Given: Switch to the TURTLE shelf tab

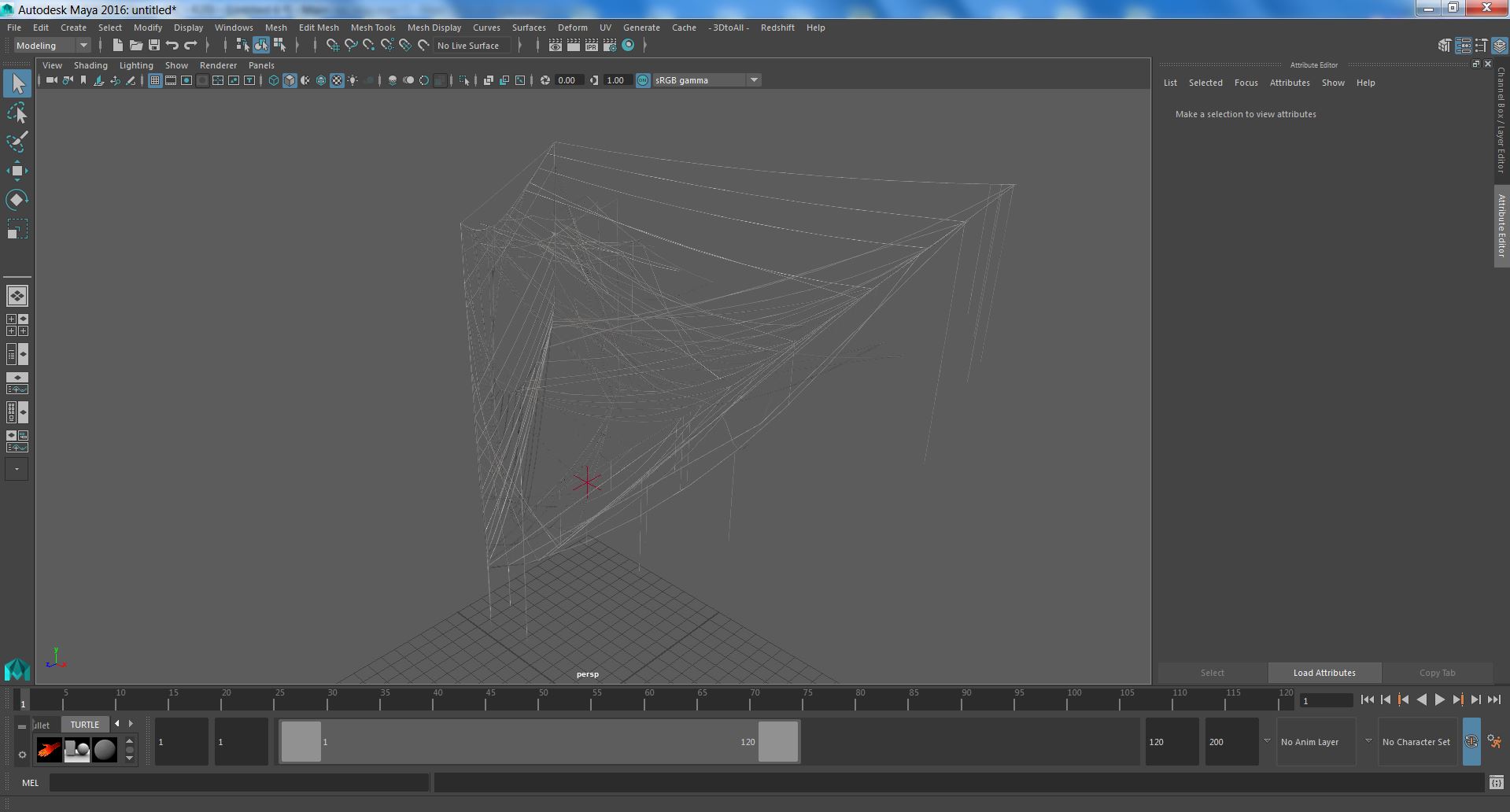Looking at the screenshot, I should pos(85,725).
